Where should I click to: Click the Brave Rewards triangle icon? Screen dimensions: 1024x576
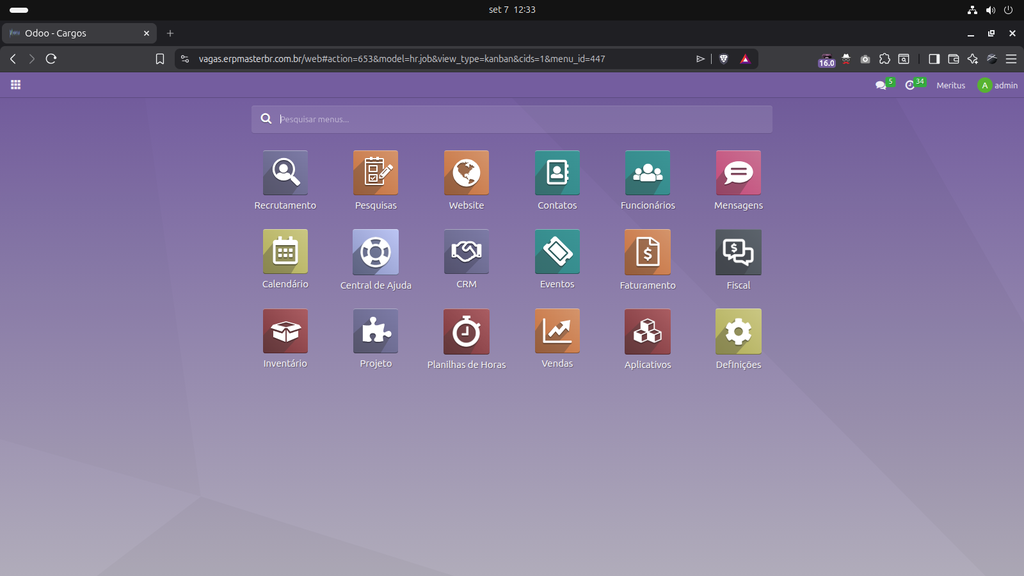point(744,59)
